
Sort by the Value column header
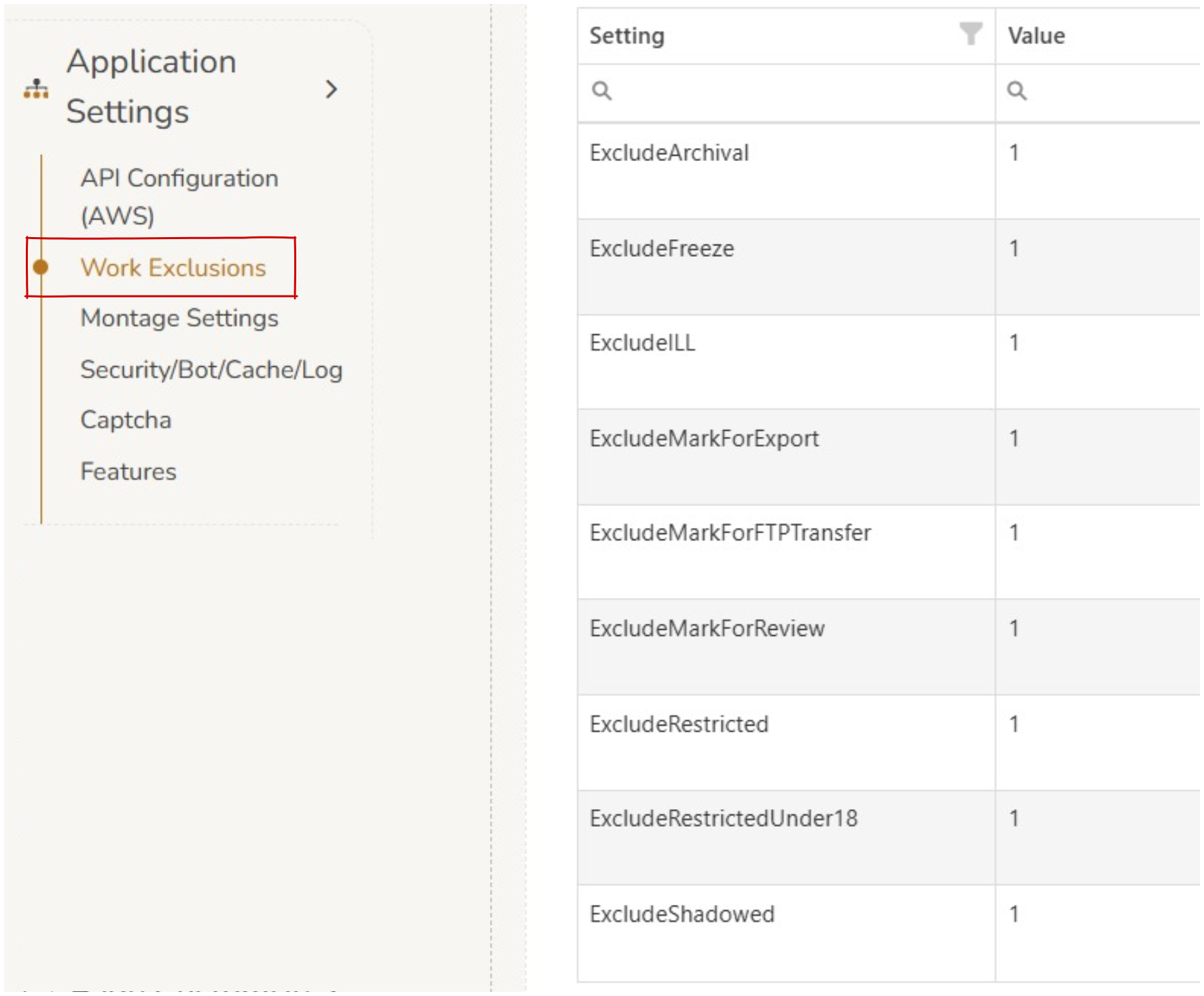[1036, 35]
